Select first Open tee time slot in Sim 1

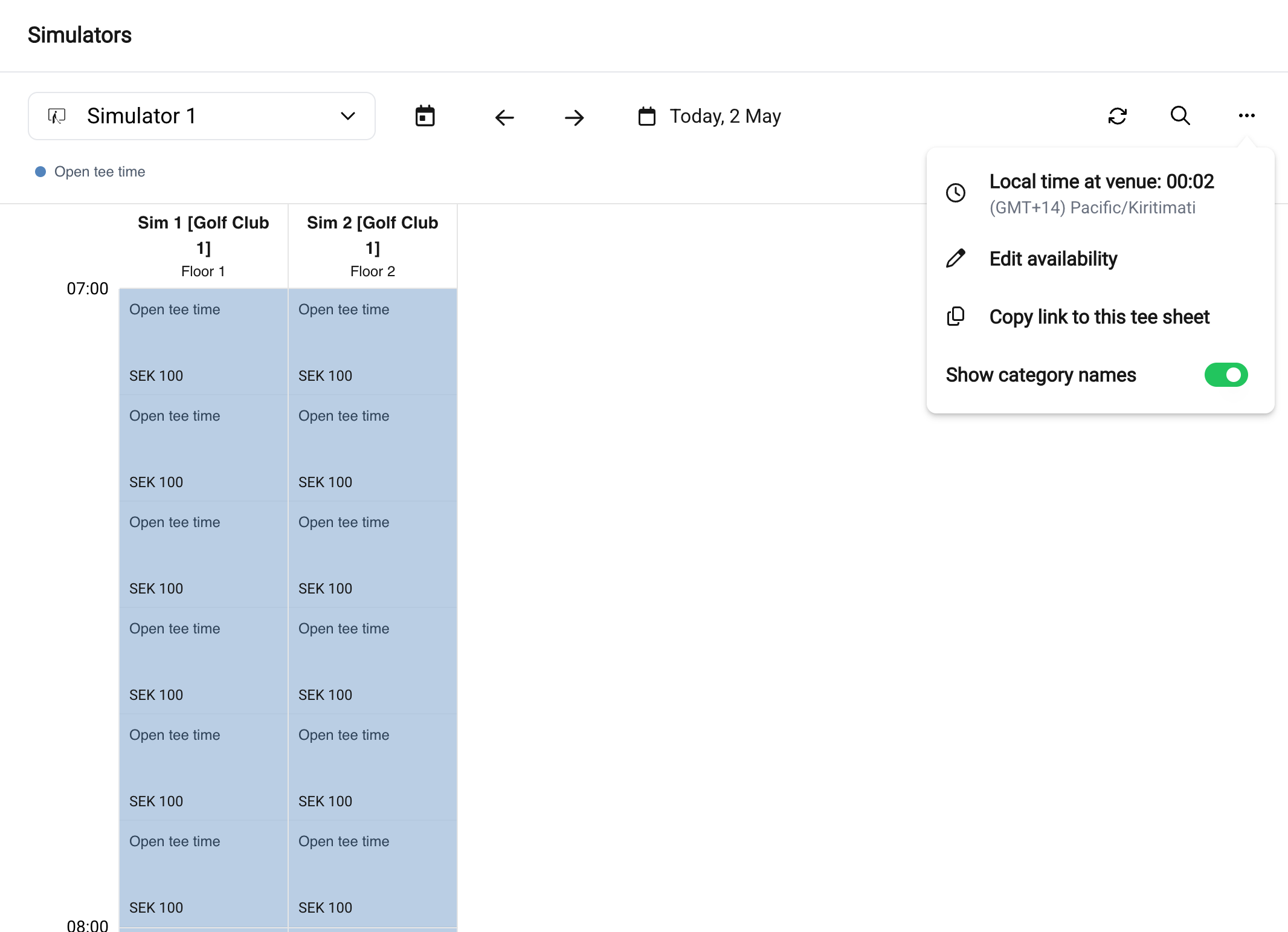point(203,341)
